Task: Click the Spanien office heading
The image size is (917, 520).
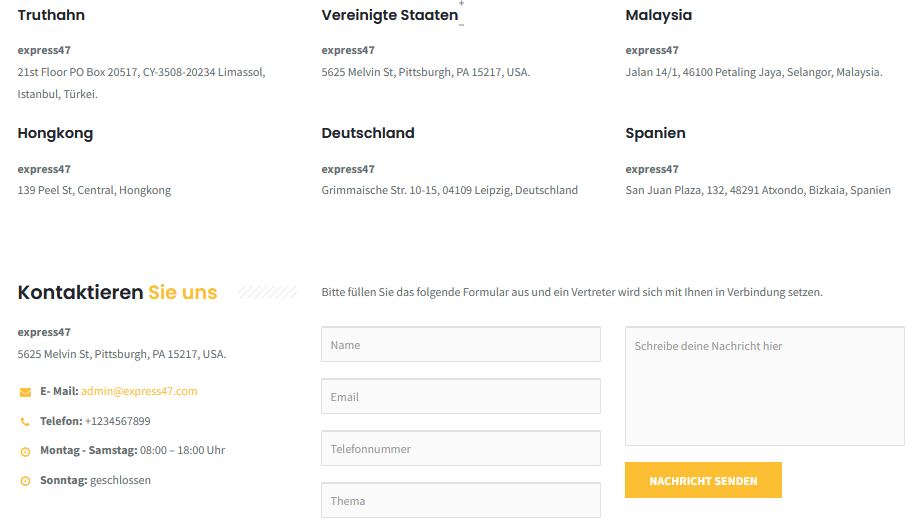Action: [655, 133]
